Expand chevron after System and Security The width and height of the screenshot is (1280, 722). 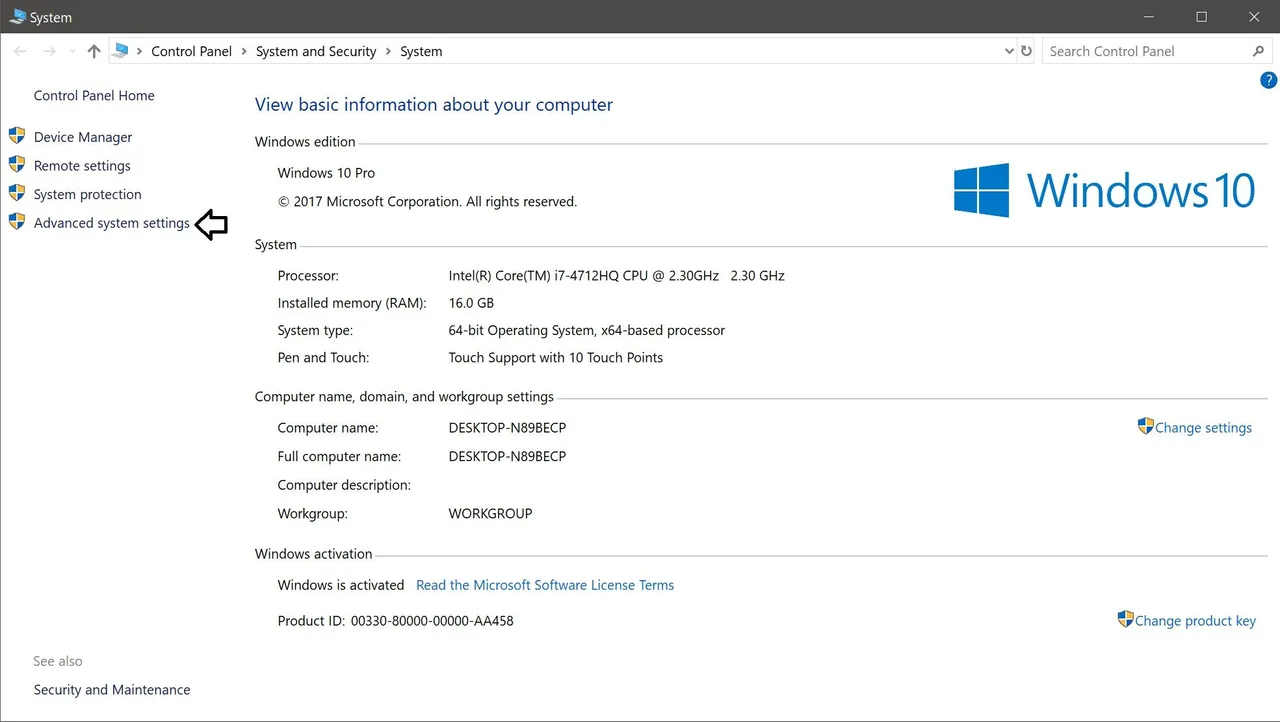(x=388, y=52)
